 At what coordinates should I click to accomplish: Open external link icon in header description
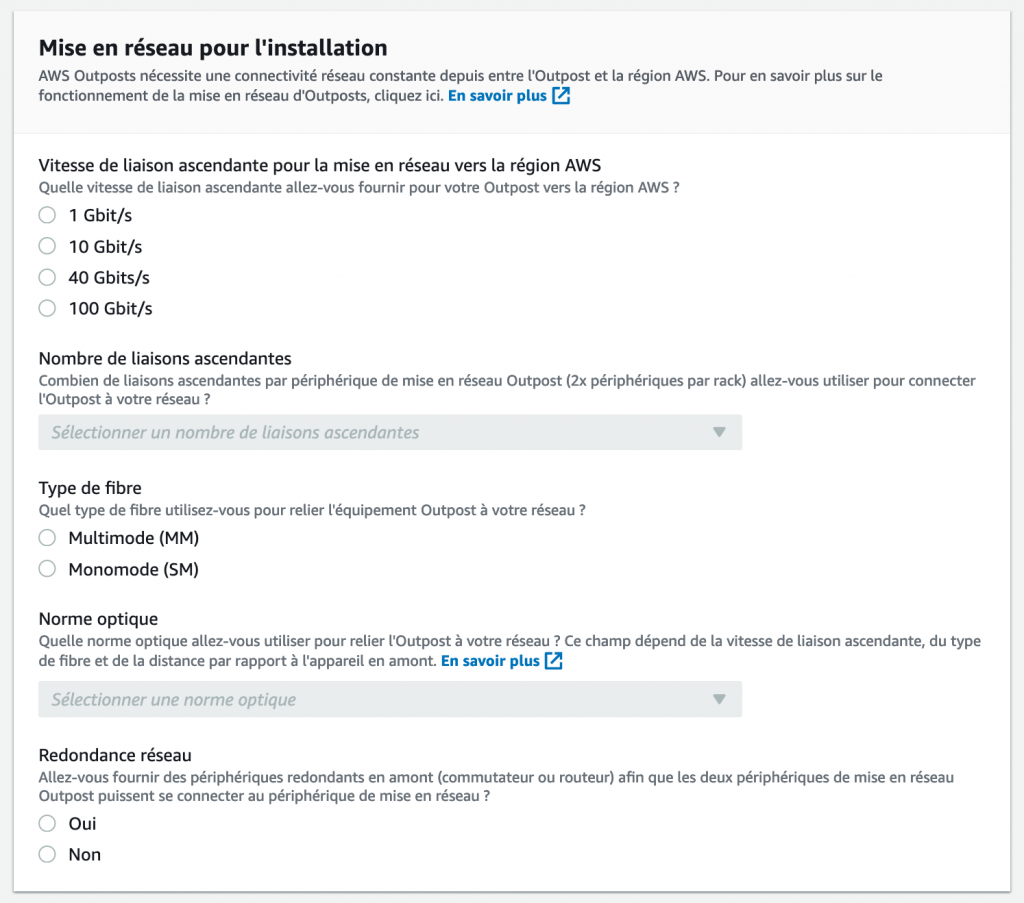pos(561,95)
